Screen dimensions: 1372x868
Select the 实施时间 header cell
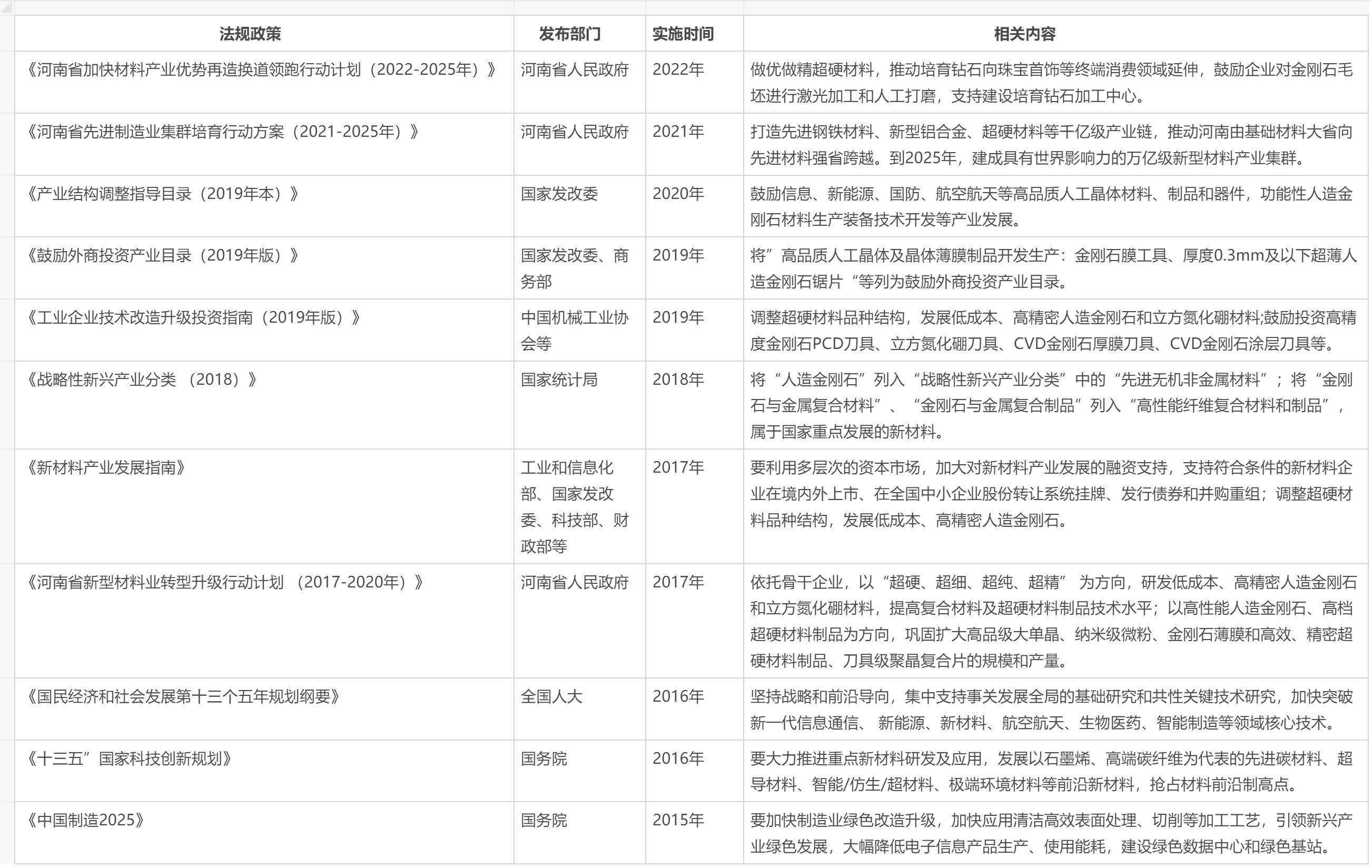point(695,34)
